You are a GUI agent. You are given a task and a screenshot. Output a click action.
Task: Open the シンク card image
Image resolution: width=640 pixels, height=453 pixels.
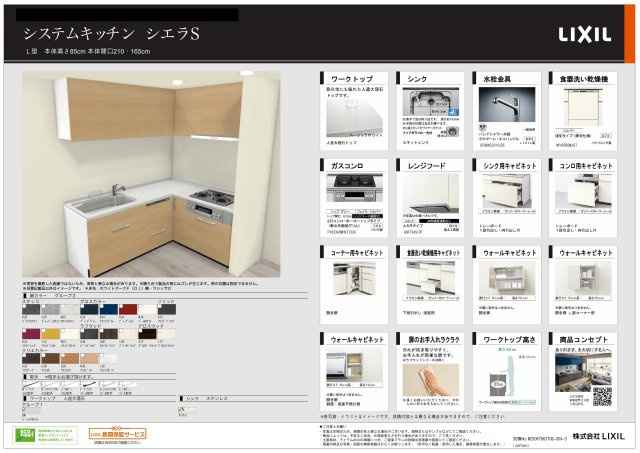[x=431, y=101]
